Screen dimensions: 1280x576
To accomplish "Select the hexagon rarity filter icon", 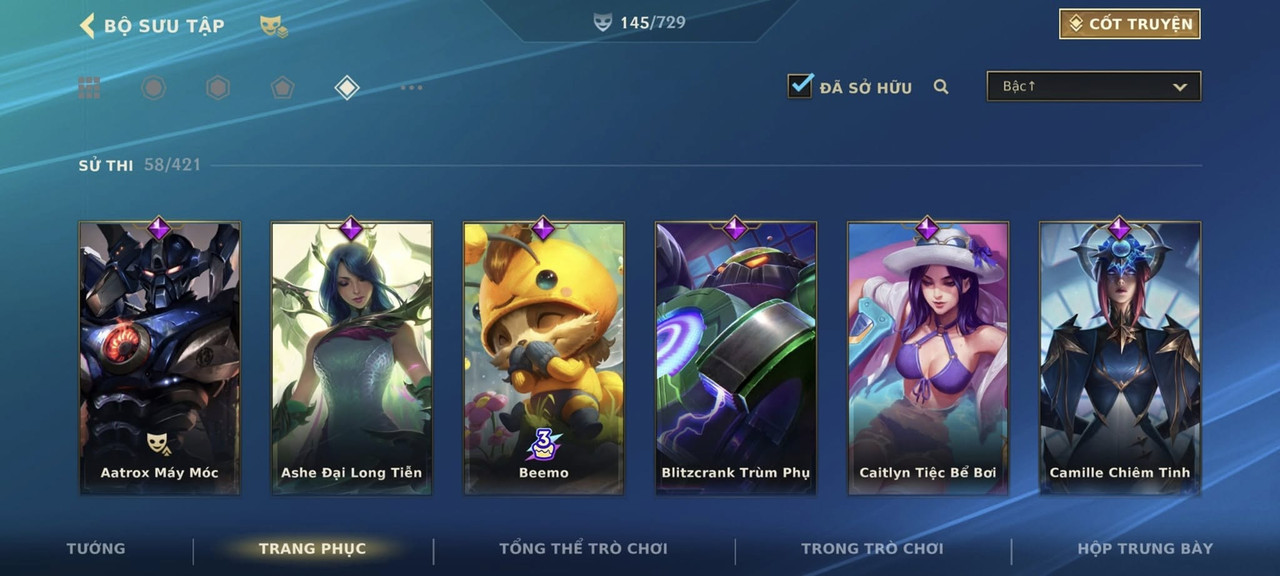I will click(x=218, y=88).
